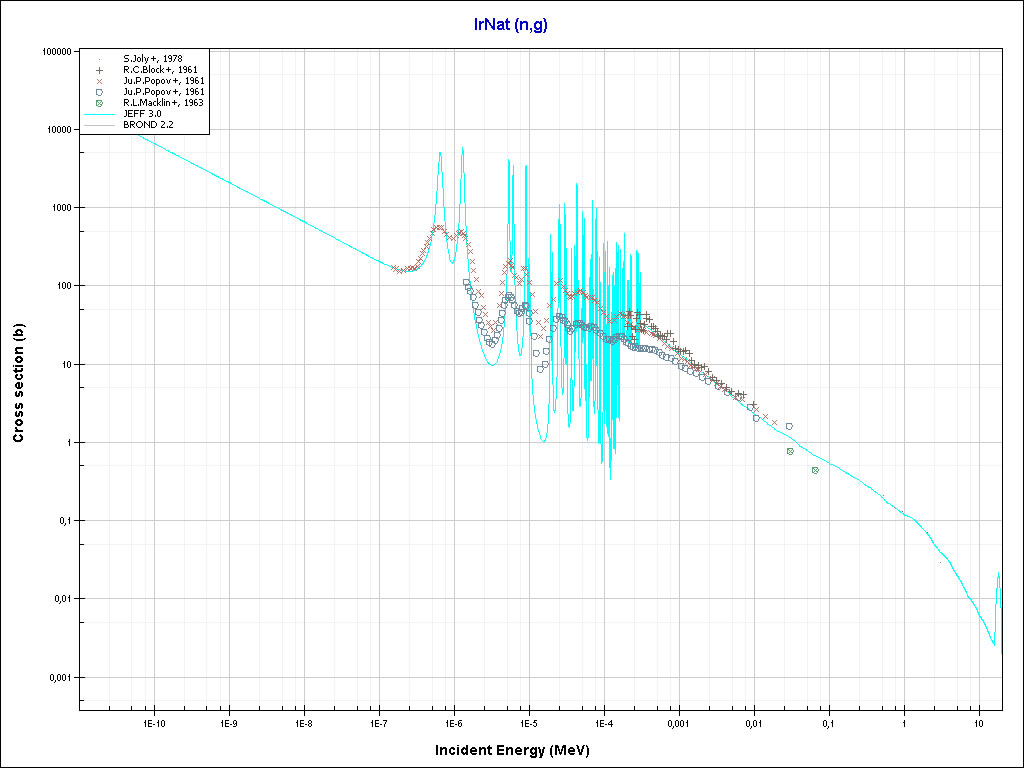1024x768 pixels.
Task: Select the green marker for R.L.Macklin+, 1963
Action: pyautogui.click(x=100, y=103)
